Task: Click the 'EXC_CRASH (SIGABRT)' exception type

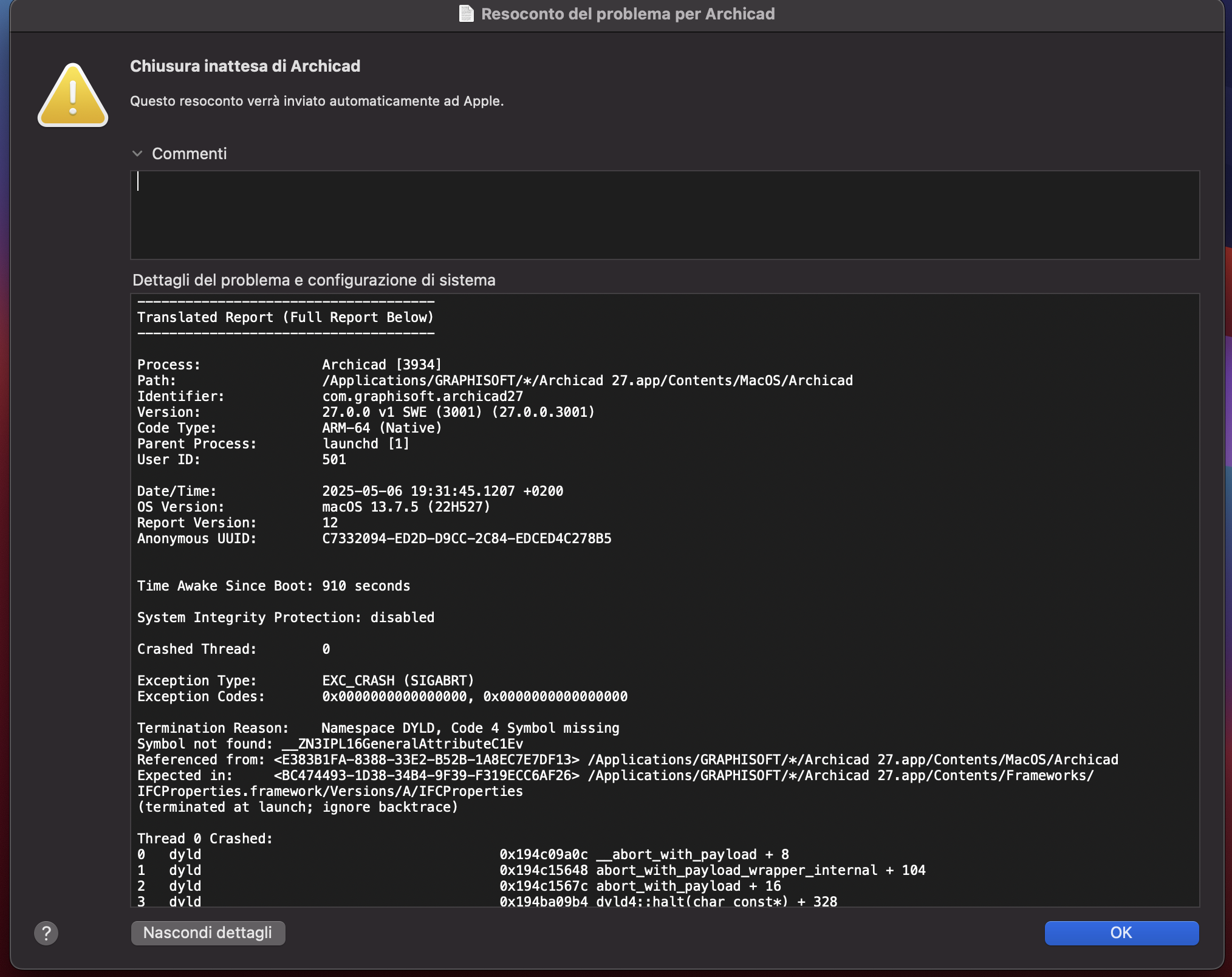Action: point(398,680)
